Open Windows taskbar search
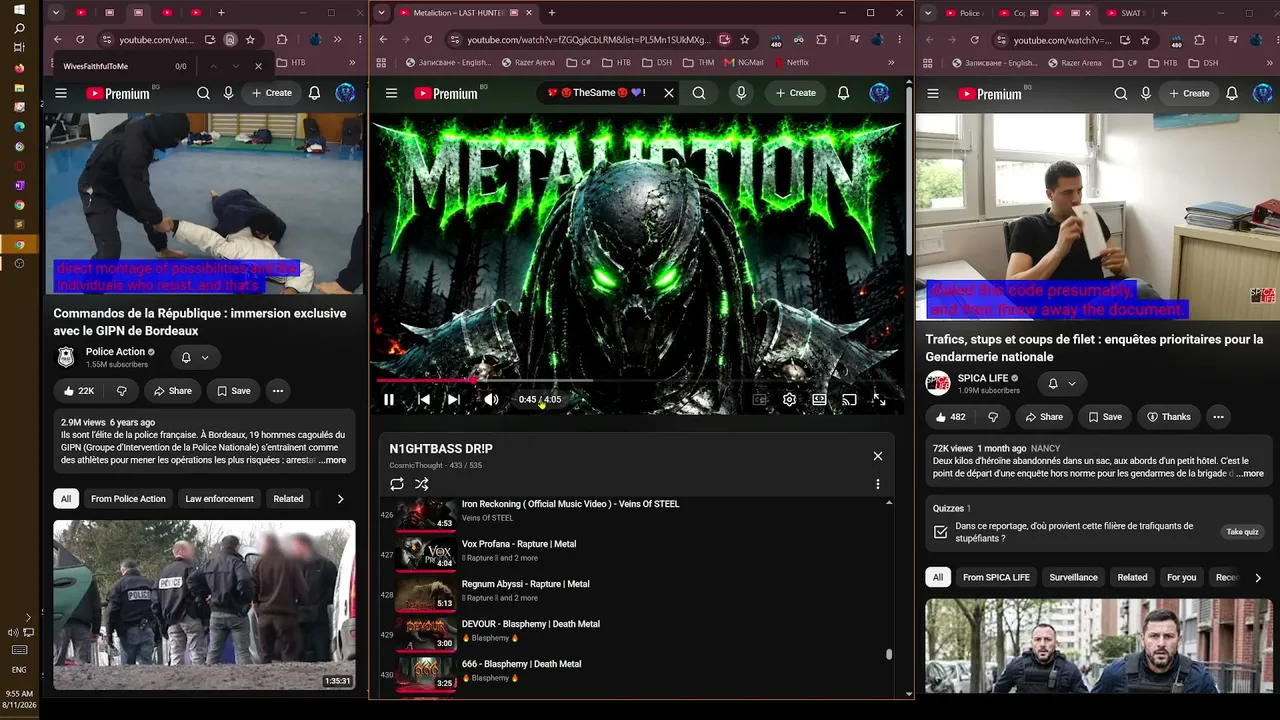This screenshot has height=720, width=1280. tap(19, 29)
